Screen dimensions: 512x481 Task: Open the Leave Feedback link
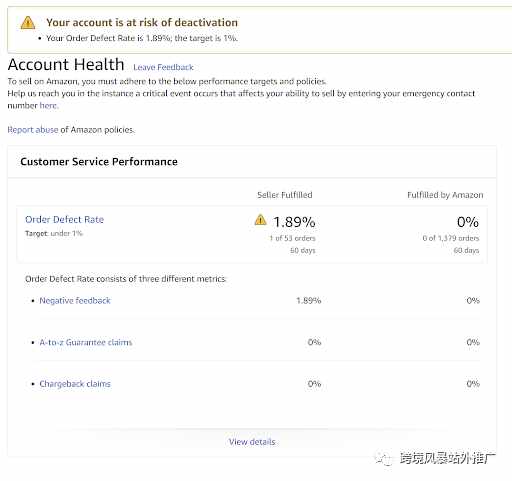(163, 67)
